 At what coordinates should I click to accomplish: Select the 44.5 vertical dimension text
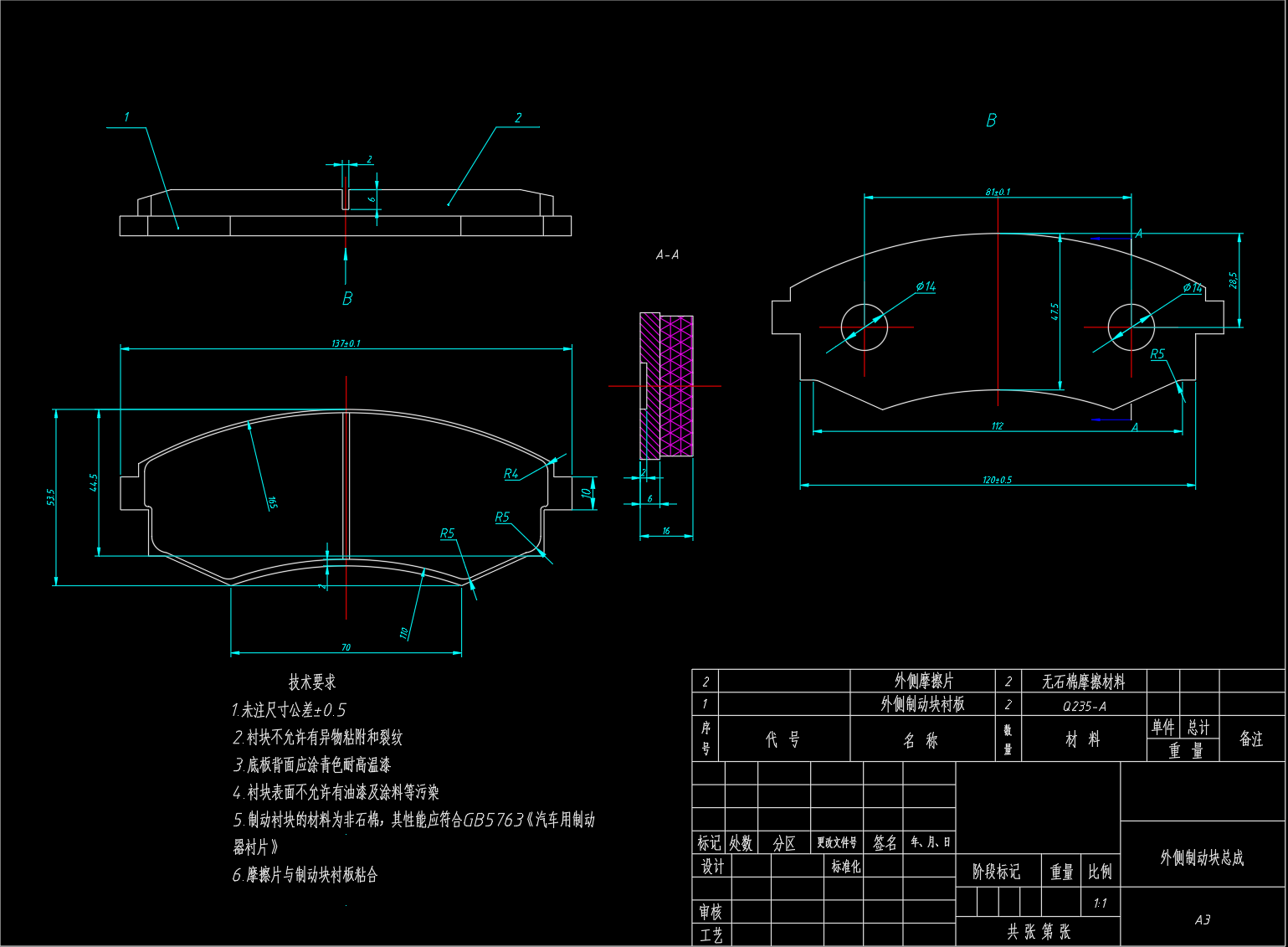pyautogui.click(x=94, y=482)
